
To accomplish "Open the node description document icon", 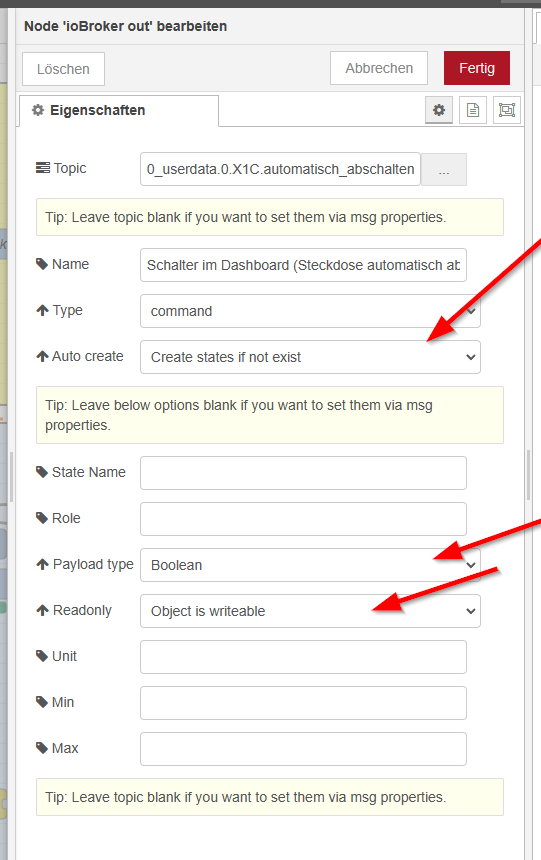I will [473, 110].
